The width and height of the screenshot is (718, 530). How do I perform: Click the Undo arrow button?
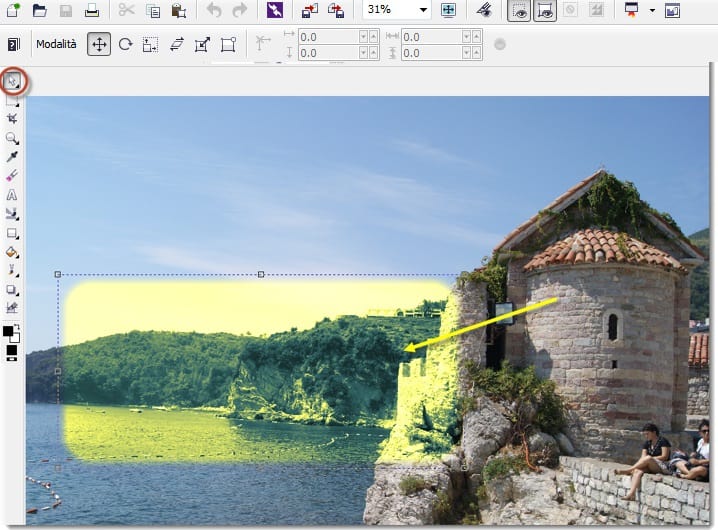(x=214, y=11)
